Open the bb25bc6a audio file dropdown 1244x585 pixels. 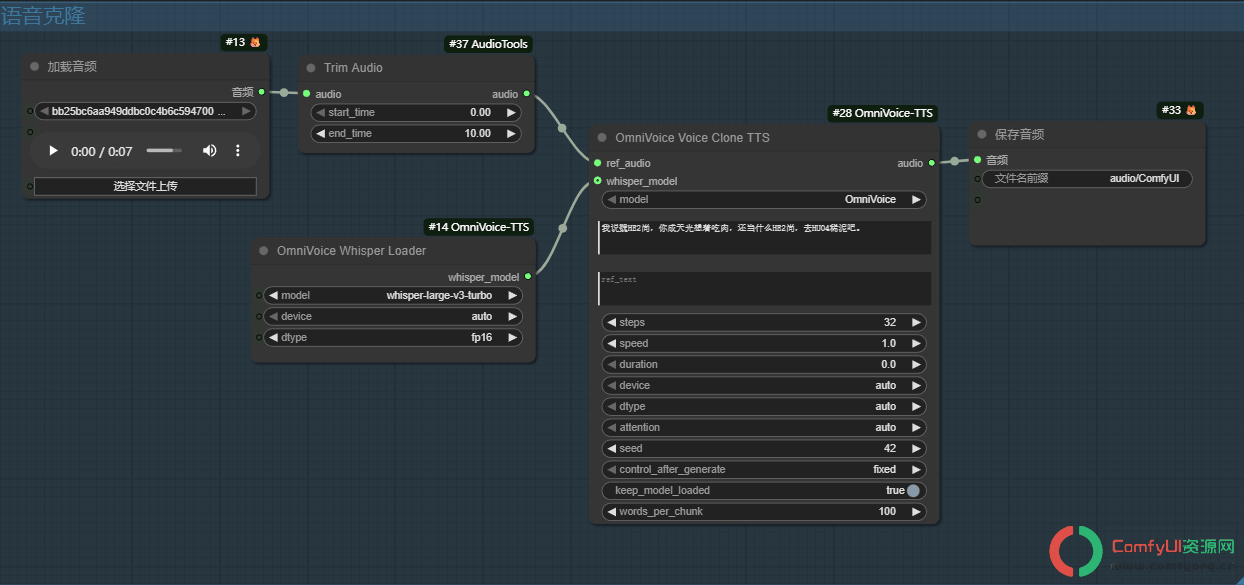[145, 111]
